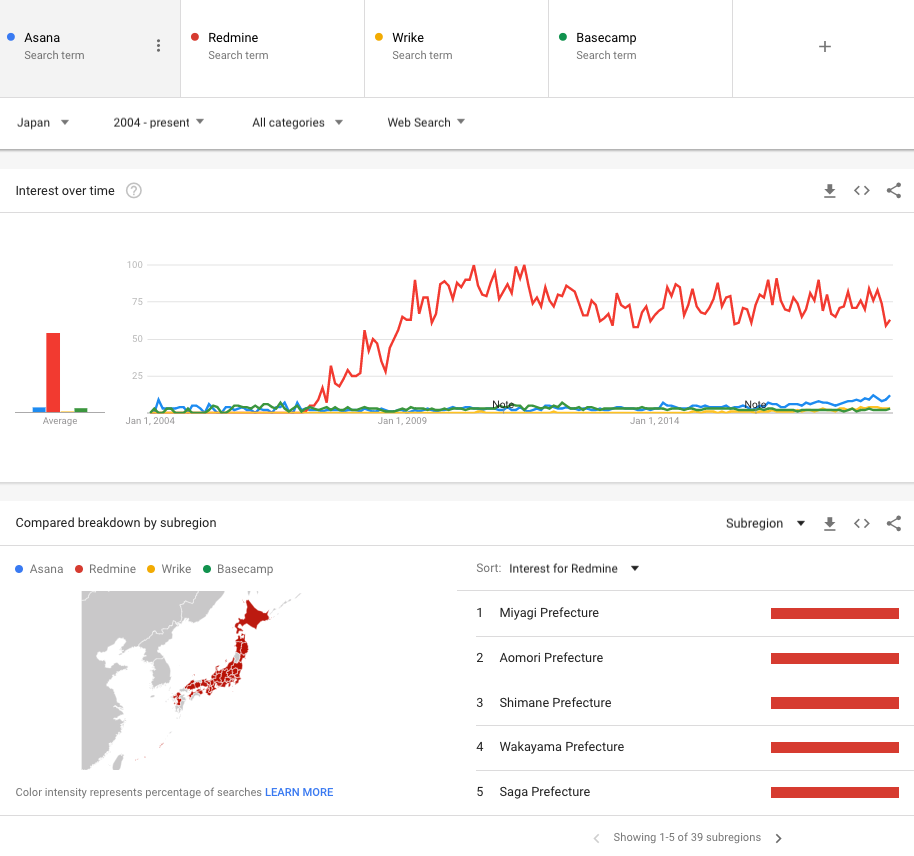Click Miyagi Prefecture's red interest bar
The height and width of the screenshot is (856, 914).
coord(835,613)
